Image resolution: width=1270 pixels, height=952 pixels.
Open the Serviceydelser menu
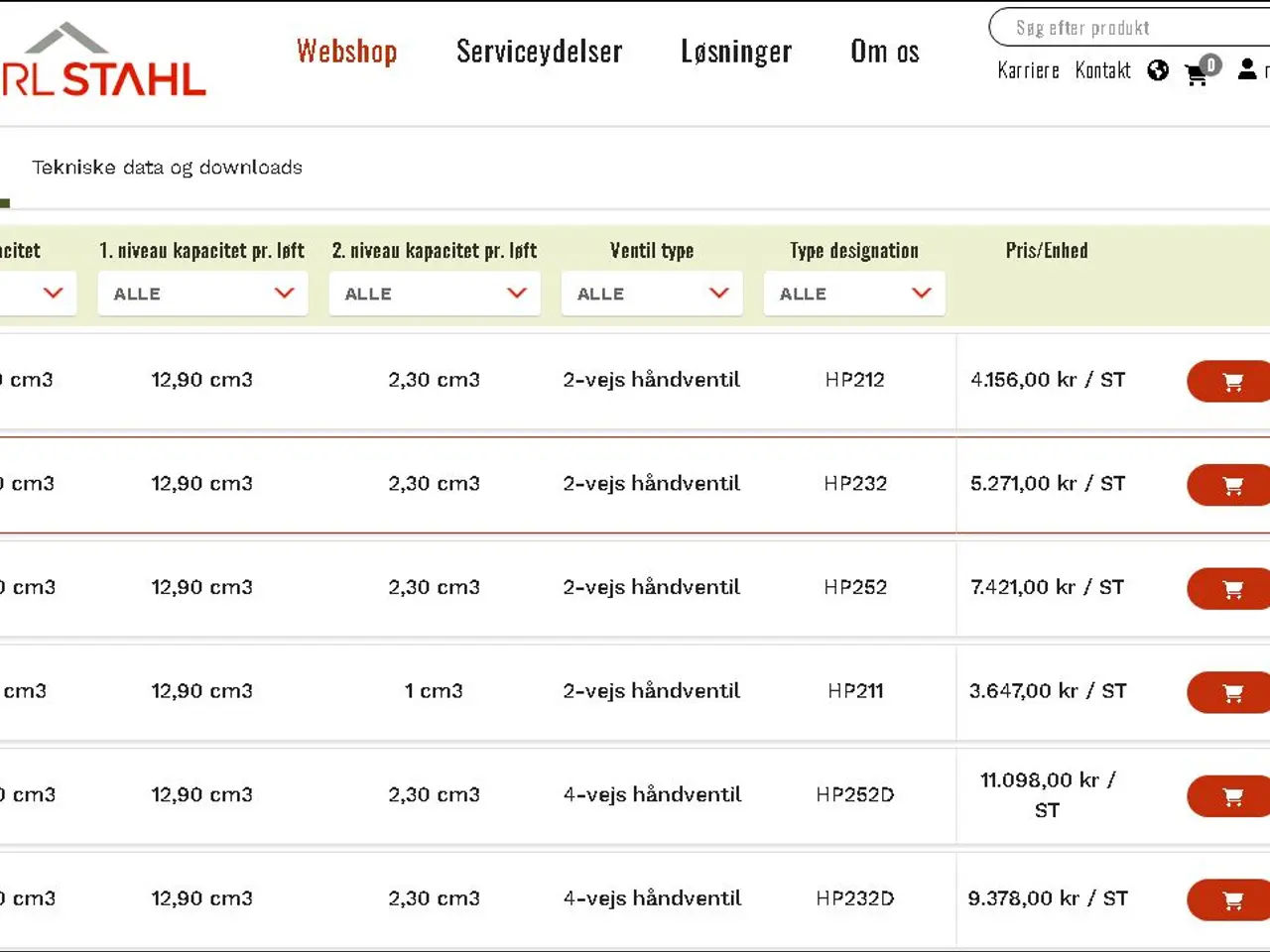click(539, 52)
